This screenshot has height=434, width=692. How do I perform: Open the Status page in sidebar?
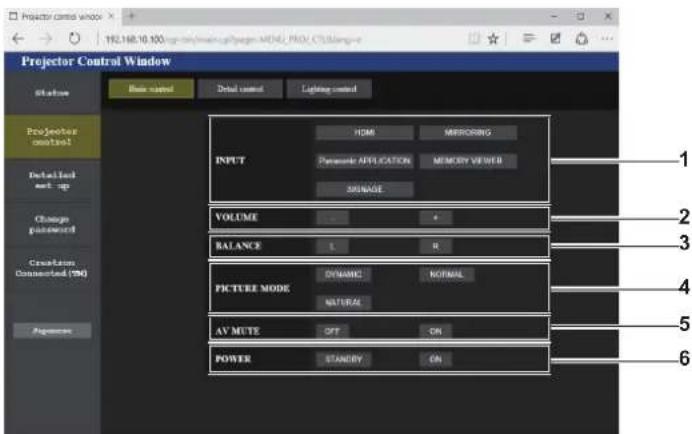pos(52,93)
